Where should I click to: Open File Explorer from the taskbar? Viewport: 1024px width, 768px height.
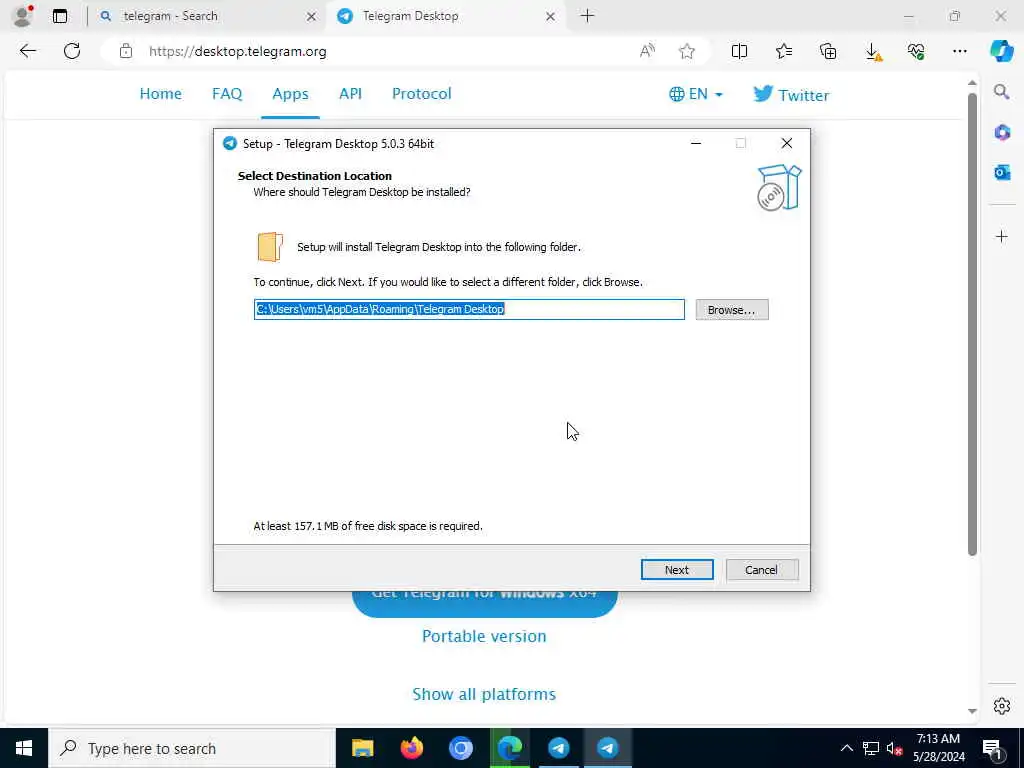pyautogui.click(x=362, y=748)
